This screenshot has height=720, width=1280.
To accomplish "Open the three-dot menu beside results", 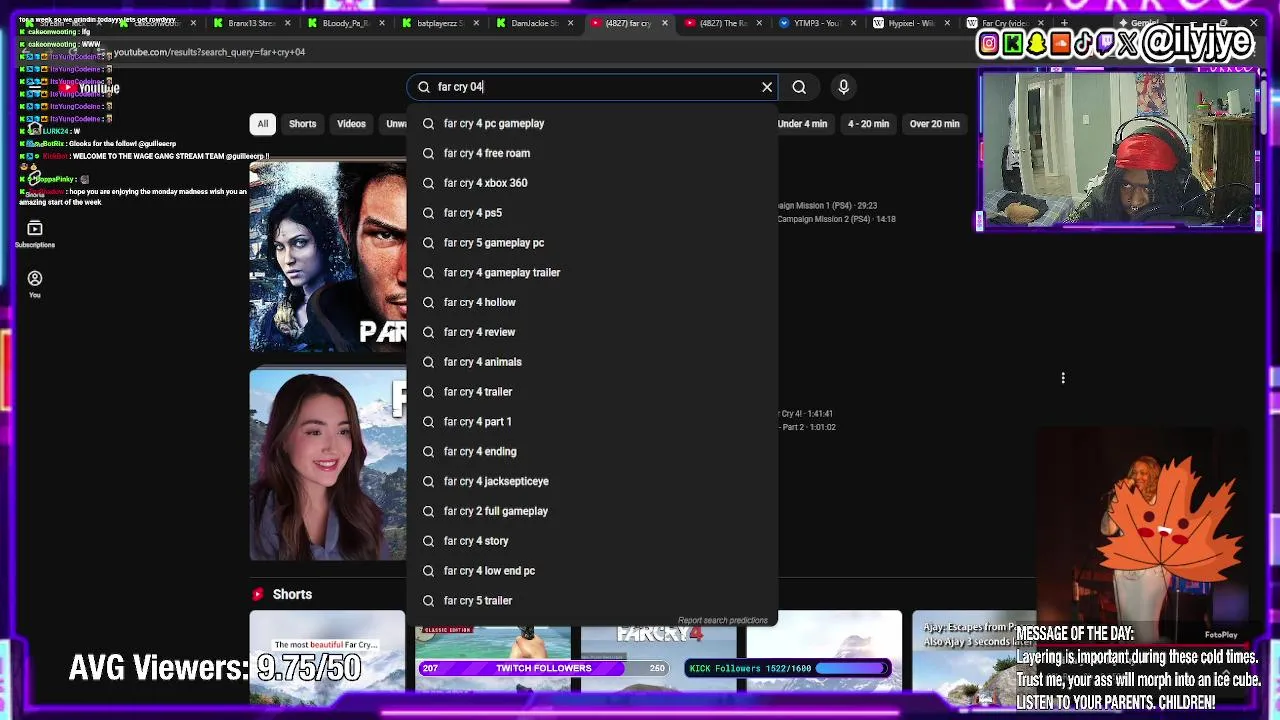I will (x=1063, y=378).
